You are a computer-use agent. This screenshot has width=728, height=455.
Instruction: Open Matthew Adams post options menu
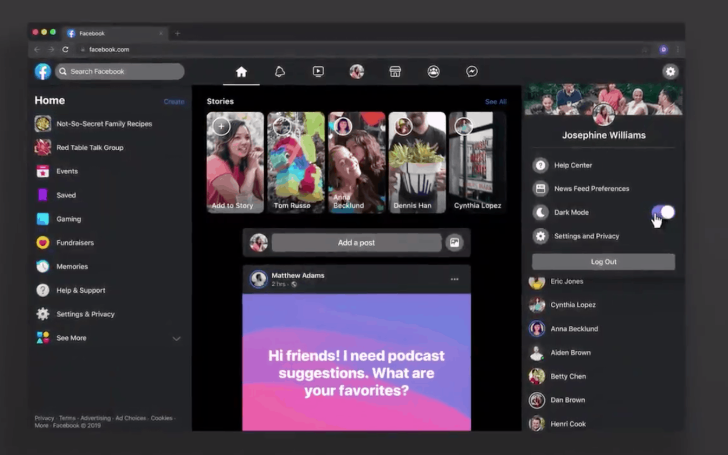coord(455,279)
